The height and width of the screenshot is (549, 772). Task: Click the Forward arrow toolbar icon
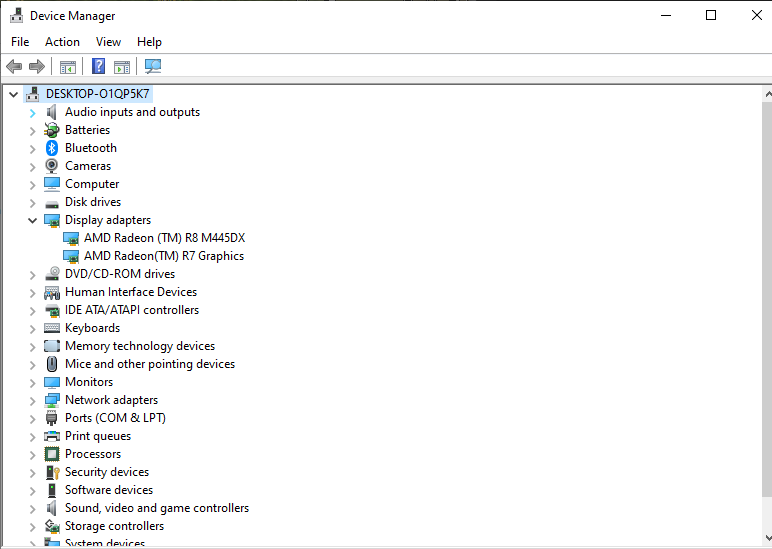pyautogui.click(x=37, y=66)
